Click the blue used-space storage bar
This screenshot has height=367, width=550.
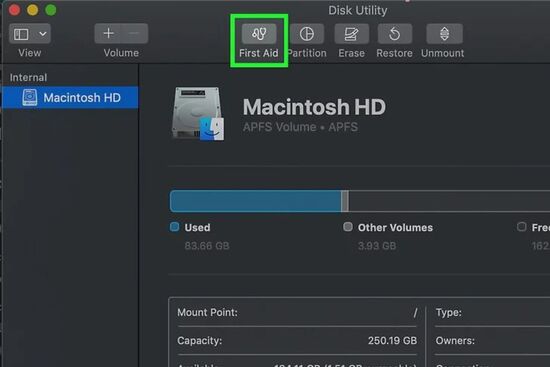pos(255,201)
